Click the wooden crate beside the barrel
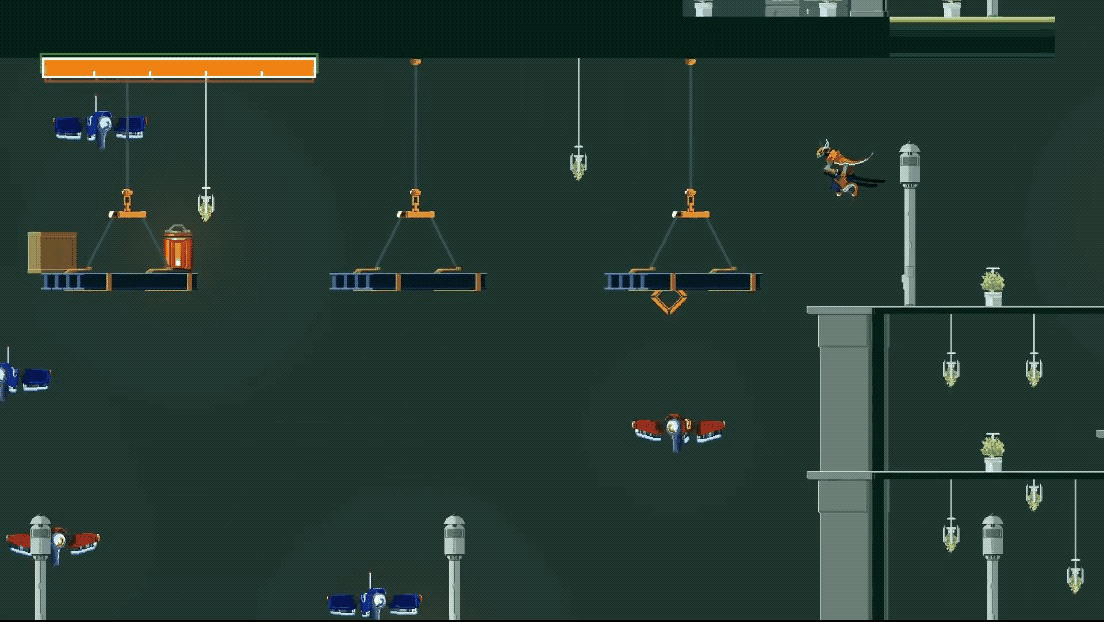This screenshot has height=622, width=1104. click(52, 252)
